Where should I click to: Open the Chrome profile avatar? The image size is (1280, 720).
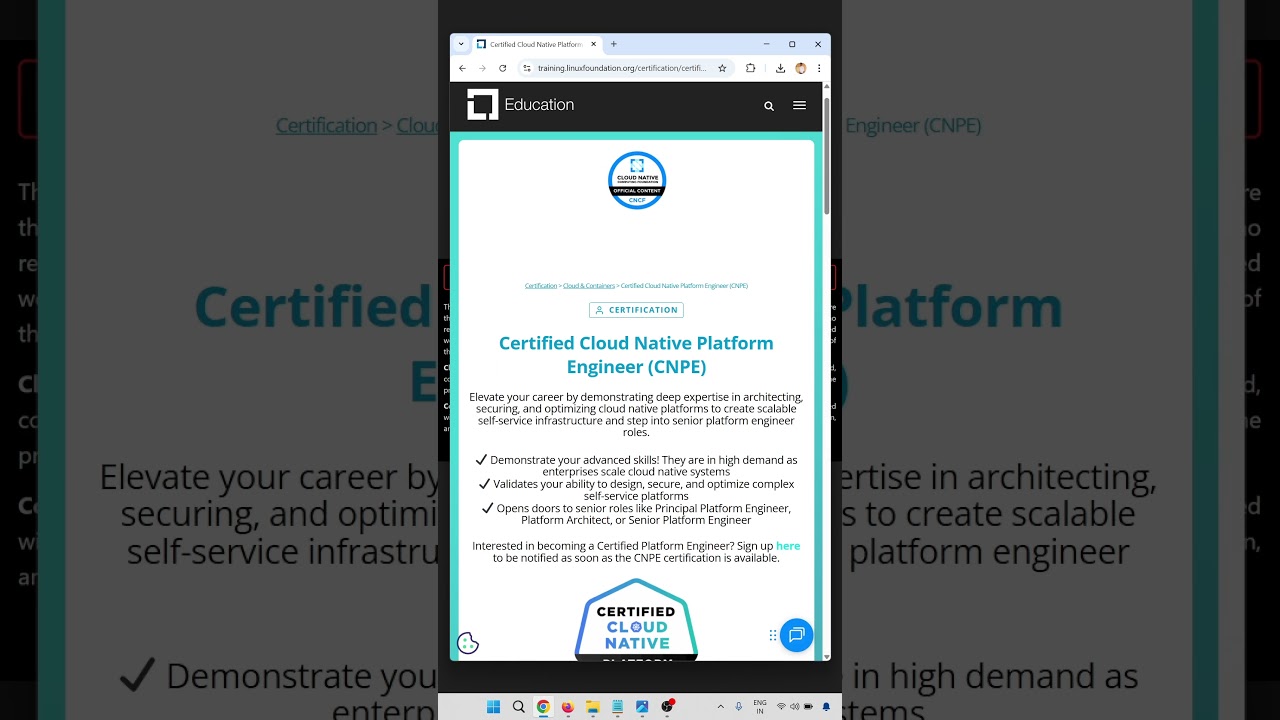pyautogui.click(x=801, y=68)
